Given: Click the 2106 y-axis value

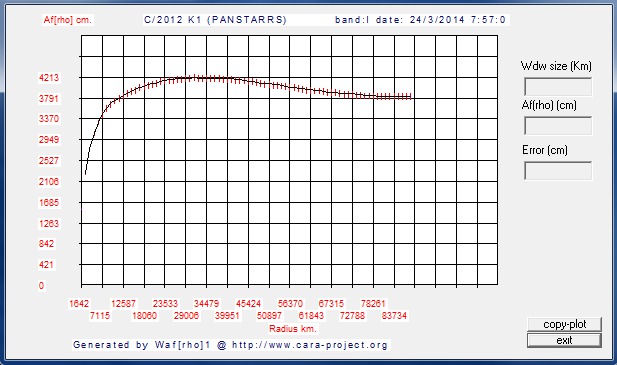Looking at the screenshot, I should pyautogui.click(x=49, y=181).
